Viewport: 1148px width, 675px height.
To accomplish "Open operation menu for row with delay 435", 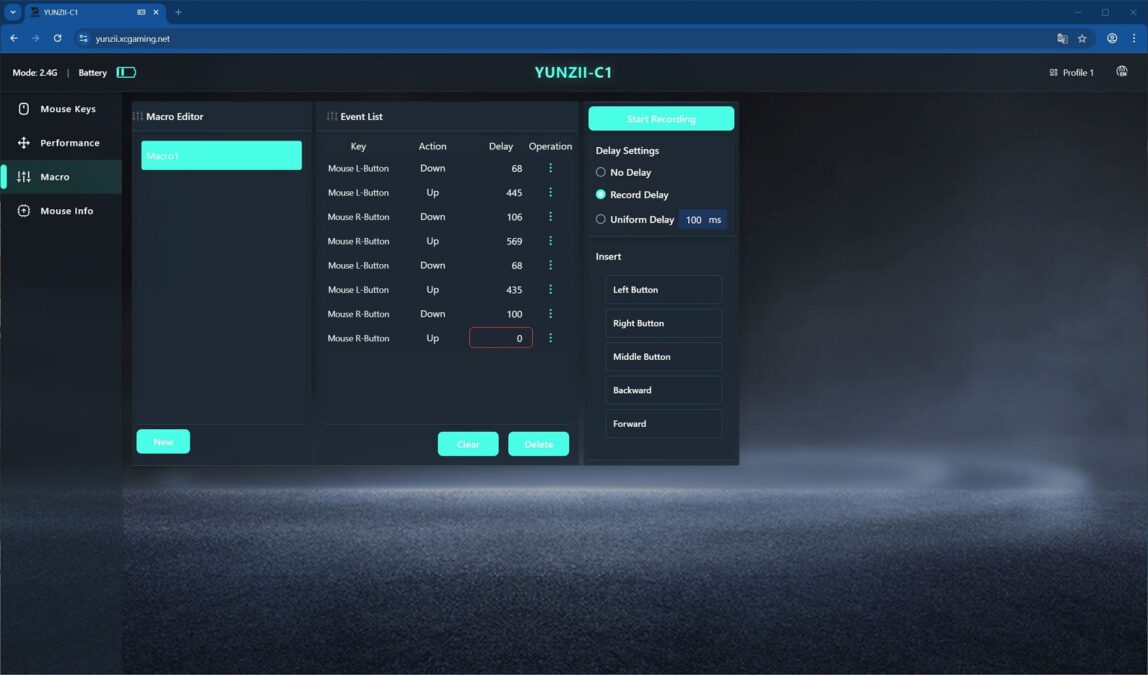I will (551, 290).
